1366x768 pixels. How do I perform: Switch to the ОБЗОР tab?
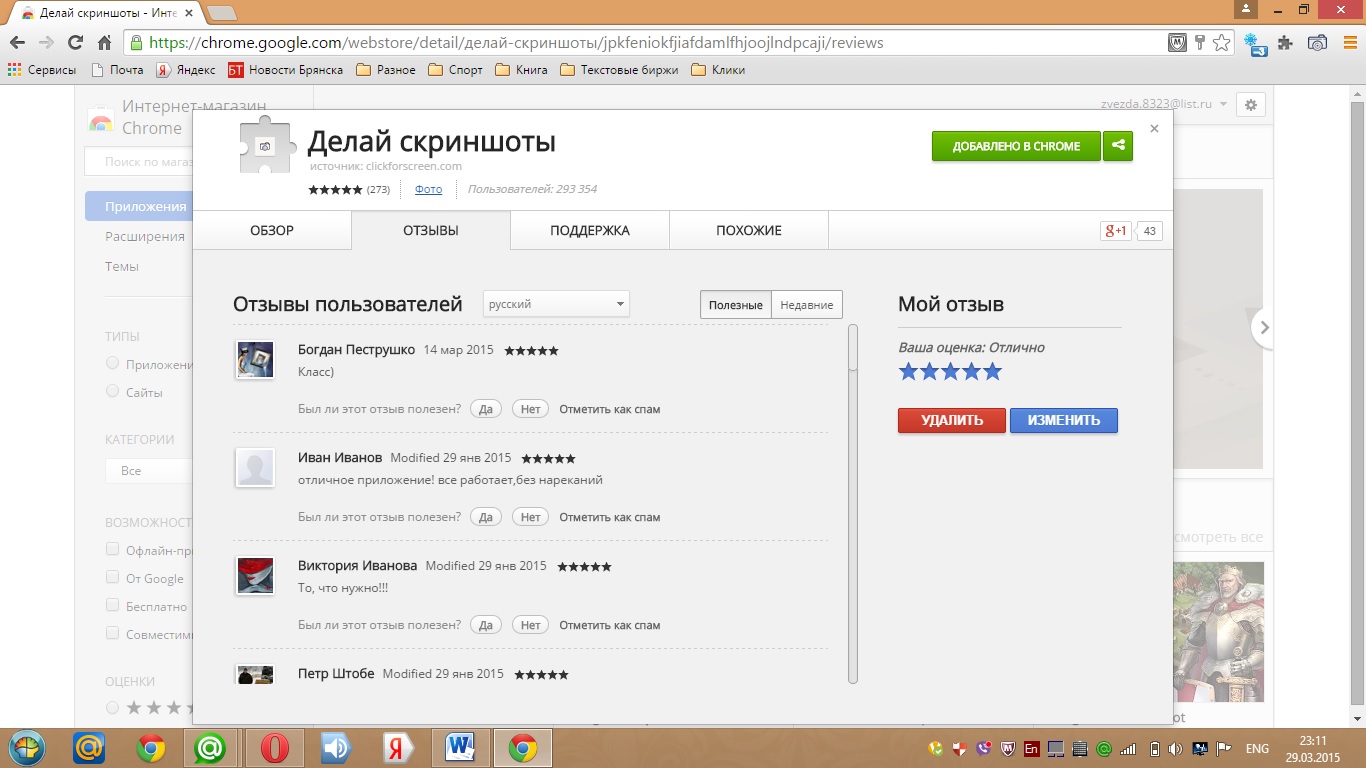[x=272, y=230]
